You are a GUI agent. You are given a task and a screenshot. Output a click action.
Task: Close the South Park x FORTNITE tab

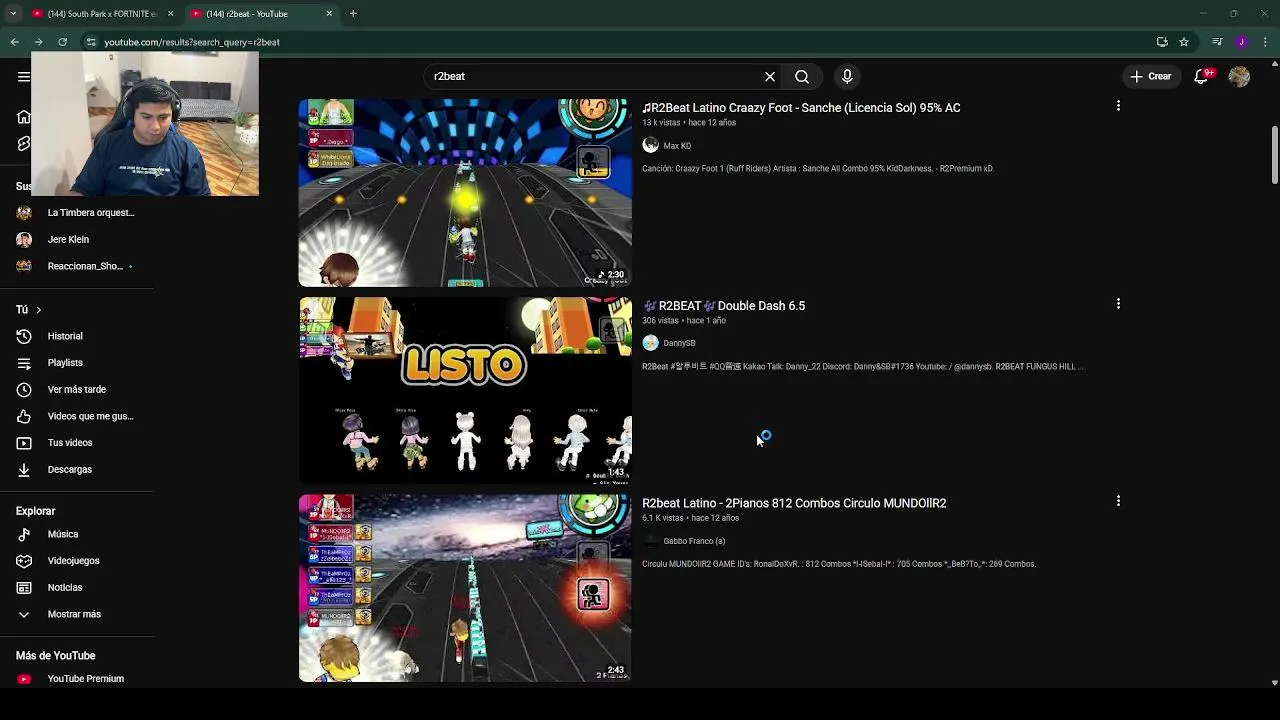(170, 14)
